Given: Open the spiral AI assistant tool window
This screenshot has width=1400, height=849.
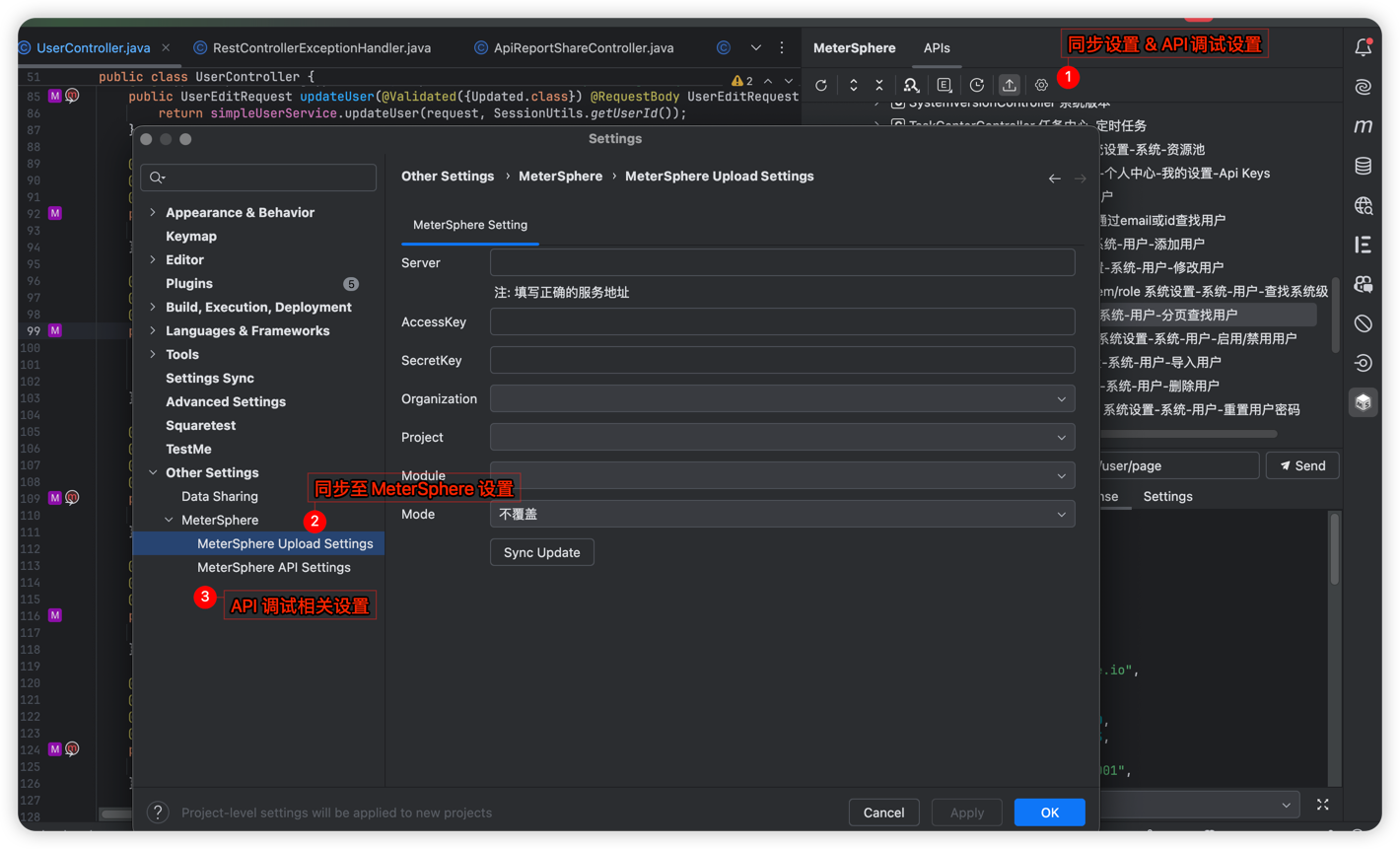Looking at the screenshot, I should click(1364, 87).
